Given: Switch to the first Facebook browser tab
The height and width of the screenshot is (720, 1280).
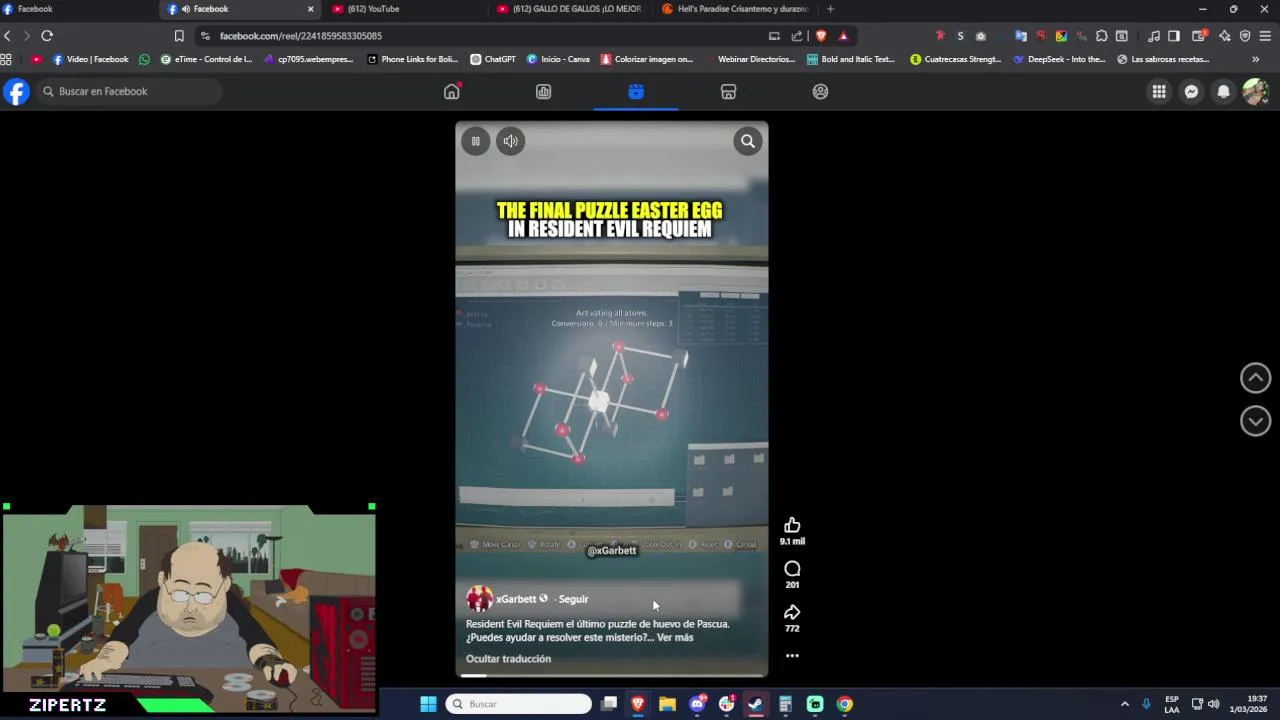Looking at the screenshot, I should 80,9.
